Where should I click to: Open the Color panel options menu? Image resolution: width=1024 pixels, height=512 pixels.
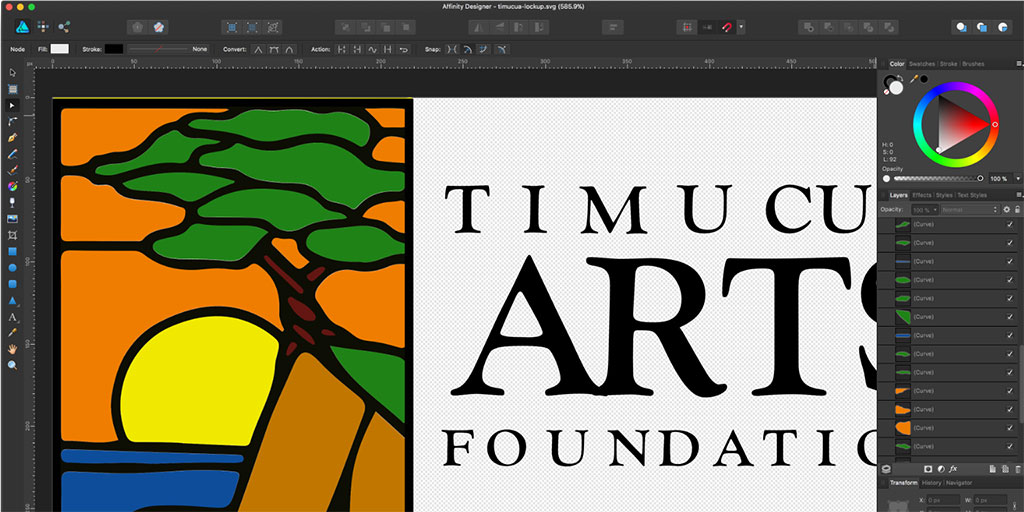(x=1018, y=64)
